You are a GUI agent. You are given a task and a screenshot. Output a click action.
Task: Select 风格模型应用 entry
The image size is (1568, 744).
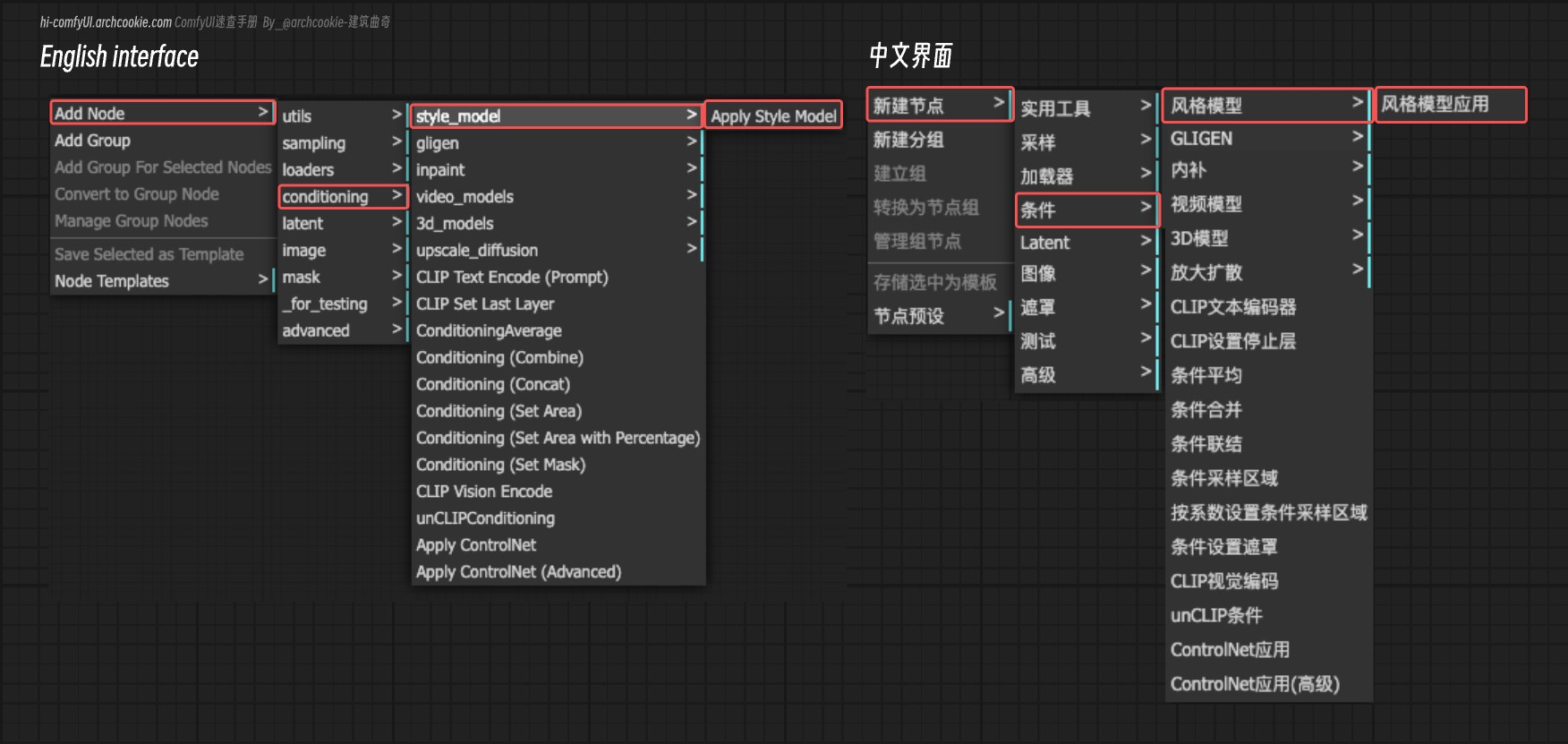click(x=1450, y=104)
